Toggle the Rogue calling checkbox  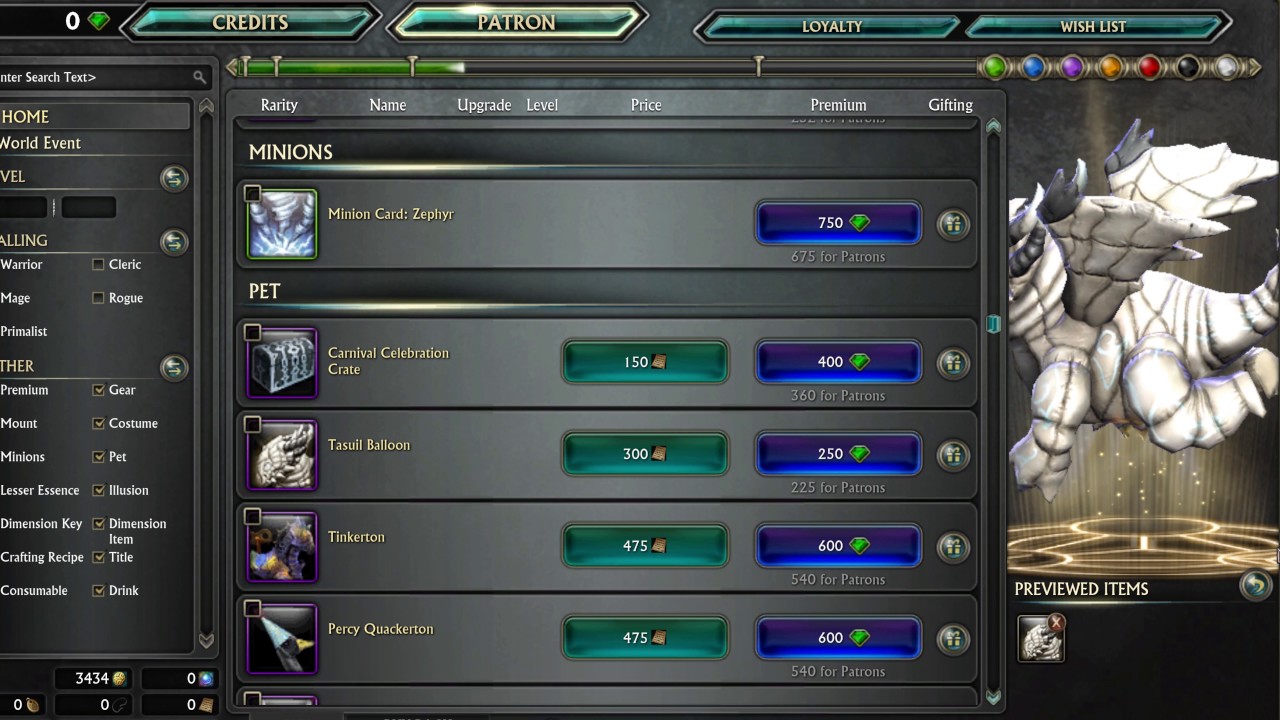point(98,298)
